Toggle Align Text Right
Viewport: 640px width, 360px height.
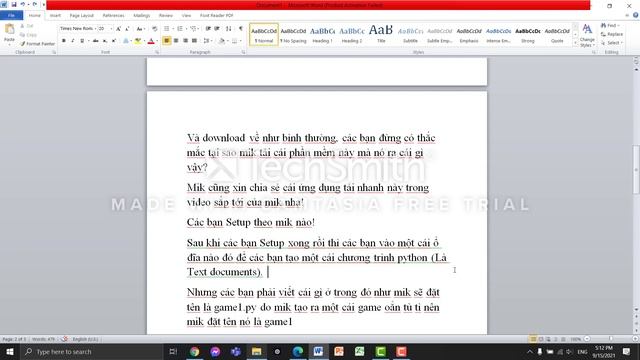click(x=185, y=41)
